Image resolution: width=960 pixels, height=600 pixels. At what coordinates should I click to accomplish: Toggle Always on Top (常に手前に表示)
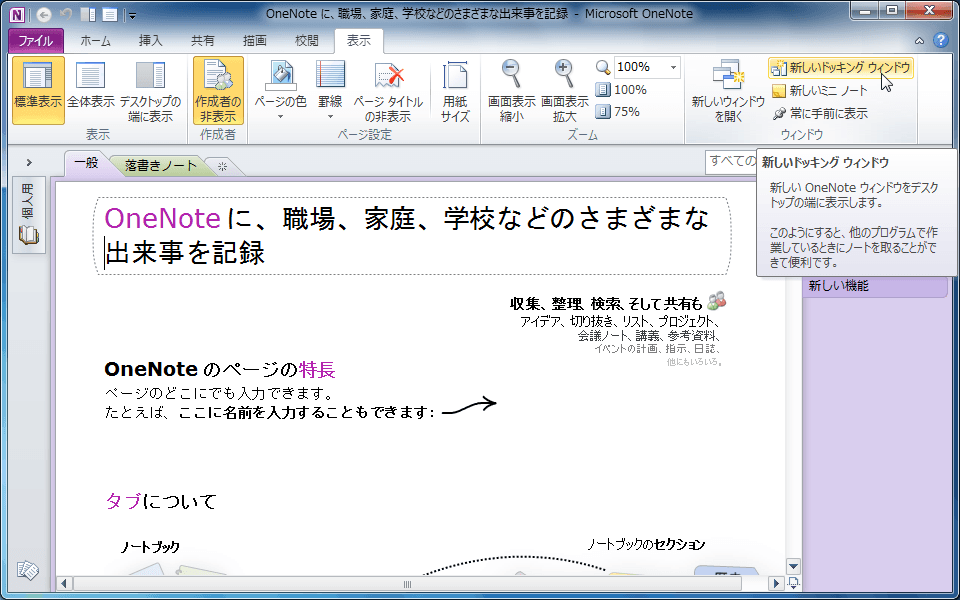tap(819, 113)
